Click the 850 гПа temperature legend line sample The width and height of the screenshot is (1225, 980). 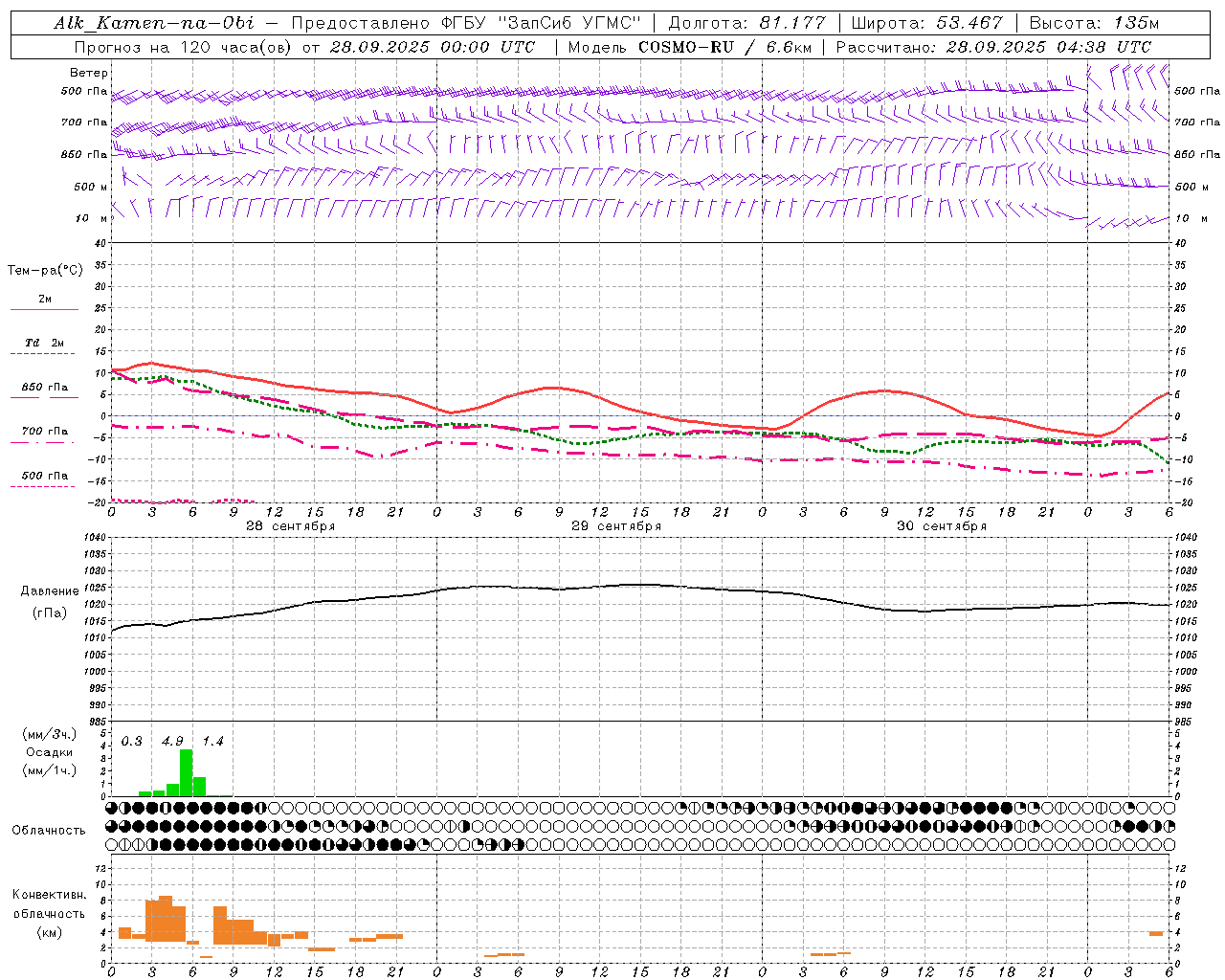pos(44,397)
